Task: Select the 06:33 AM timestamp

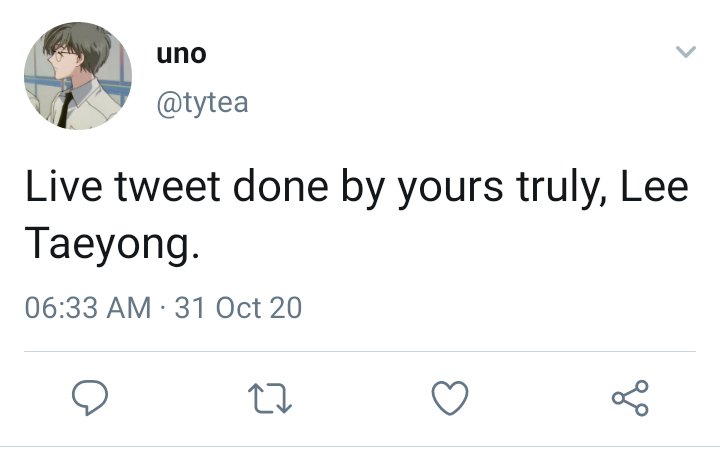Action: click(x=88, y=308)
